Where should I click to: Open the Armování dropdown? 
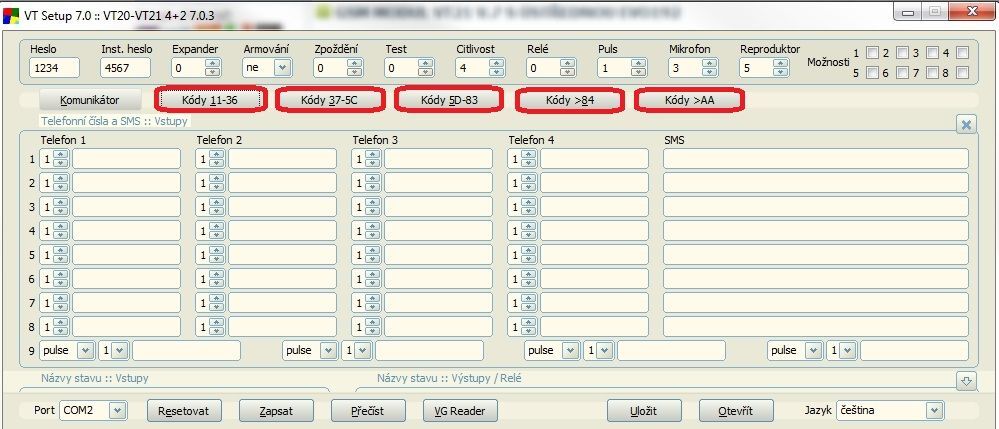coord(281,68)
